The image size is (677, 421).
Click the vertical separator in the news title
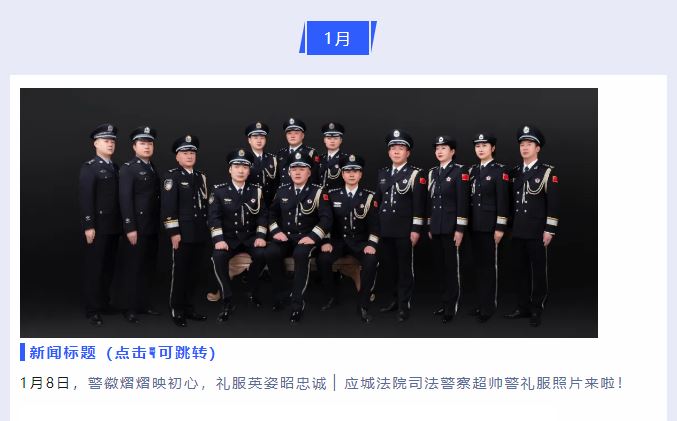(x=335, y=383)
